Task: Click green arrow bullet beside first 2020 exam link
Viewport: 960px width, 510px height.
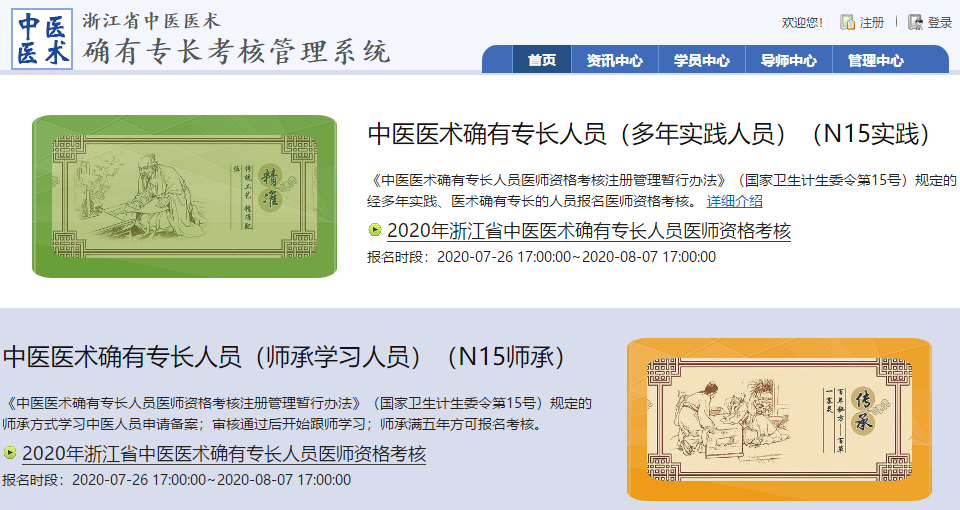Action: [375, 230]
